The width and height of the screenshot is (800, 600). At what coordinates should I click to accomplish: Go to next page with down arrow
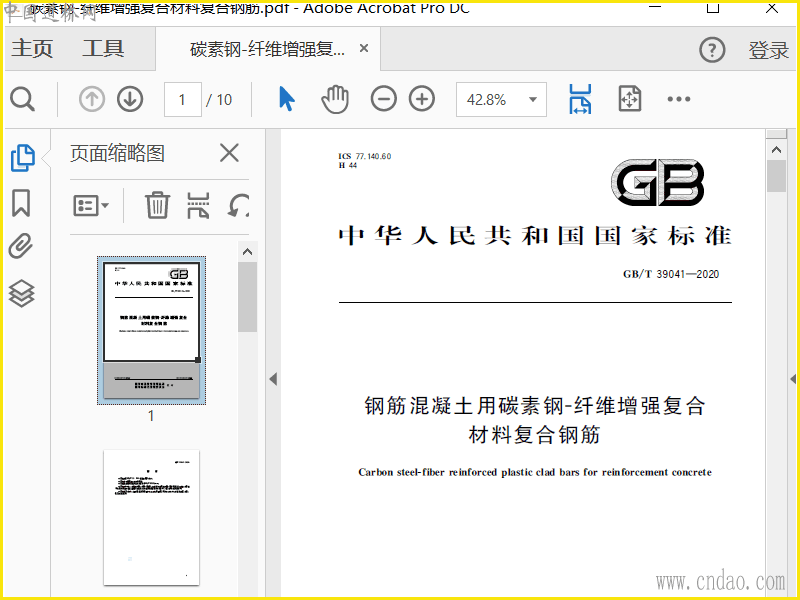(x=130, y=99)
